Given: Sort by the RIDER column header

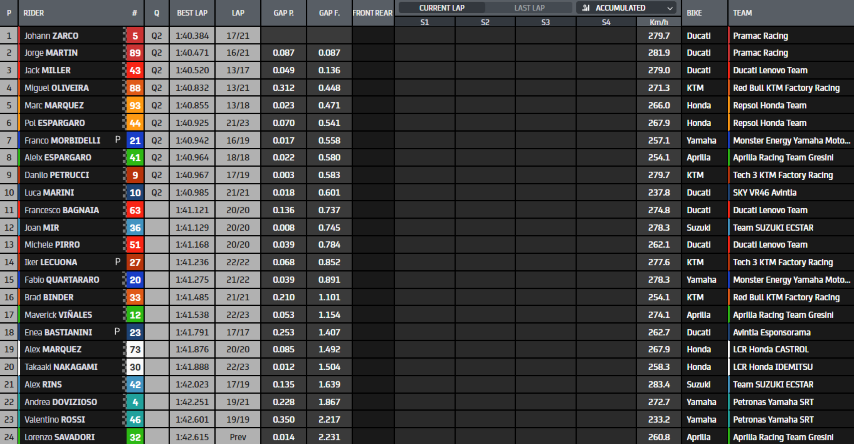Looking at the screenshot, I should (x=34, y=13).
